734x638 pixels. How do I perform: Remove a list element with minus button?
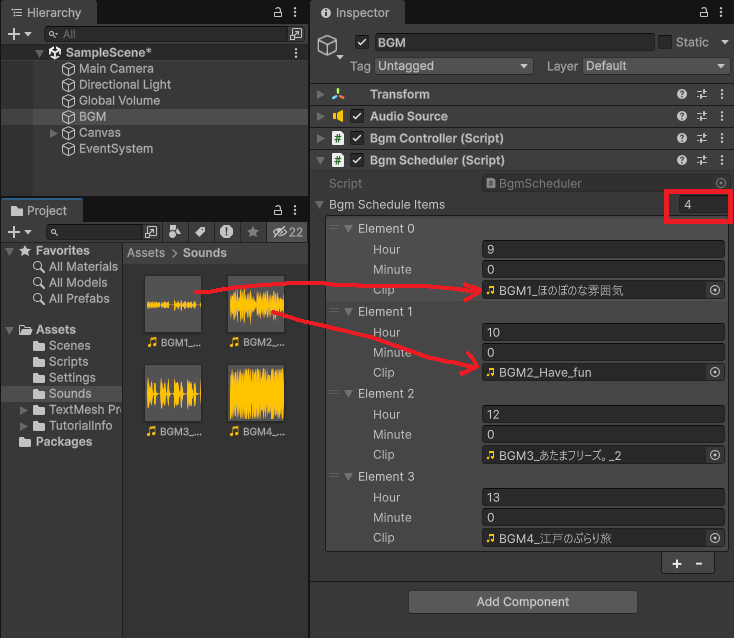698,564
